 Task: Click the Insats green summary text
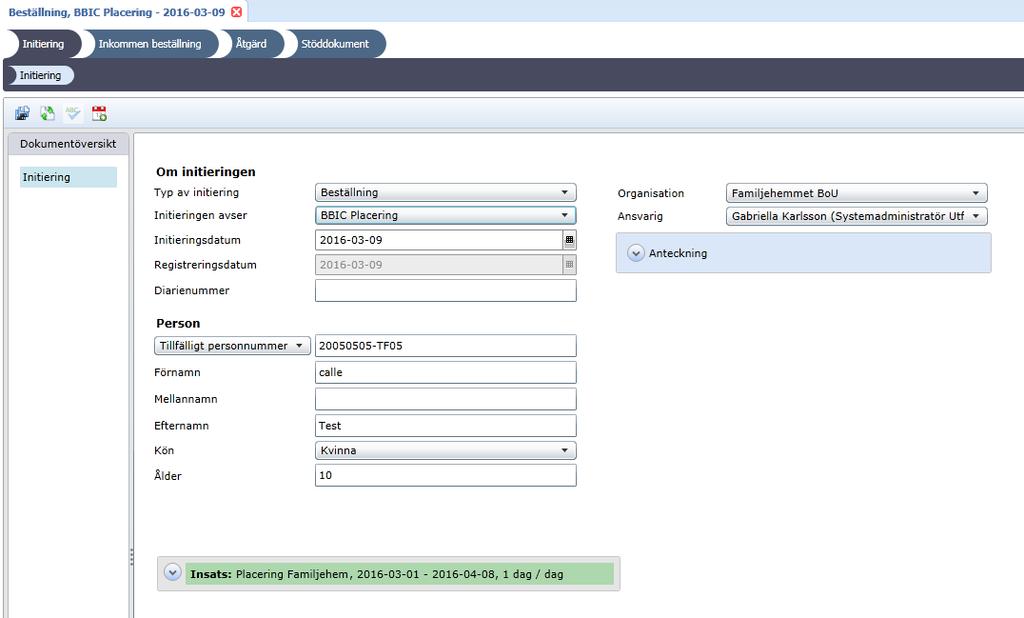point(399,574)
